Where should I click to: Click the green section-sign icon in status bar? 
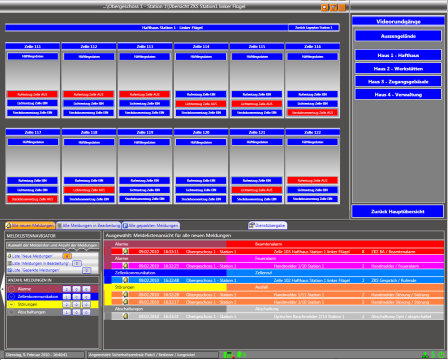click(433, 355)
